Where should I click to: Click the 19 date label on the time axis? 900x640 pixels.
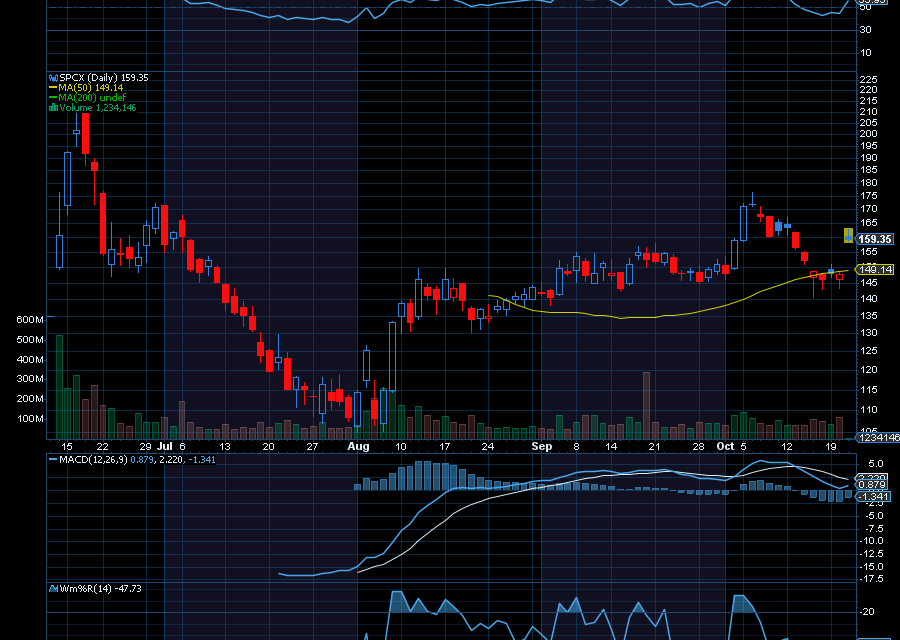point(831,447)
